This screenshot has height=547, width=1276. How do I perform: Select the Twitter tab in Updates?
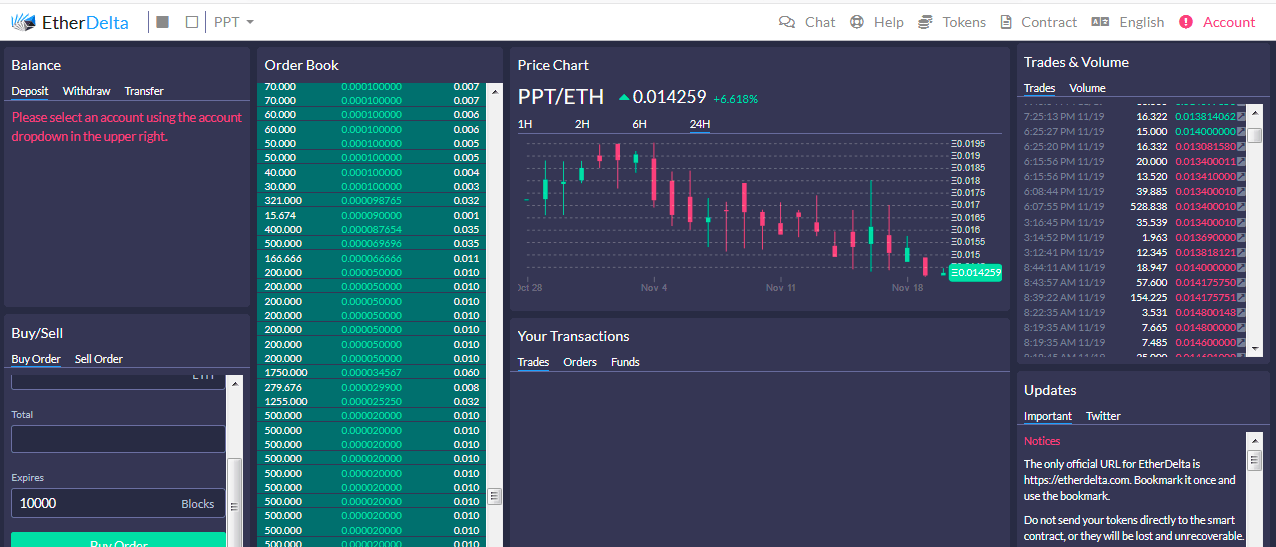(1103, 416)
